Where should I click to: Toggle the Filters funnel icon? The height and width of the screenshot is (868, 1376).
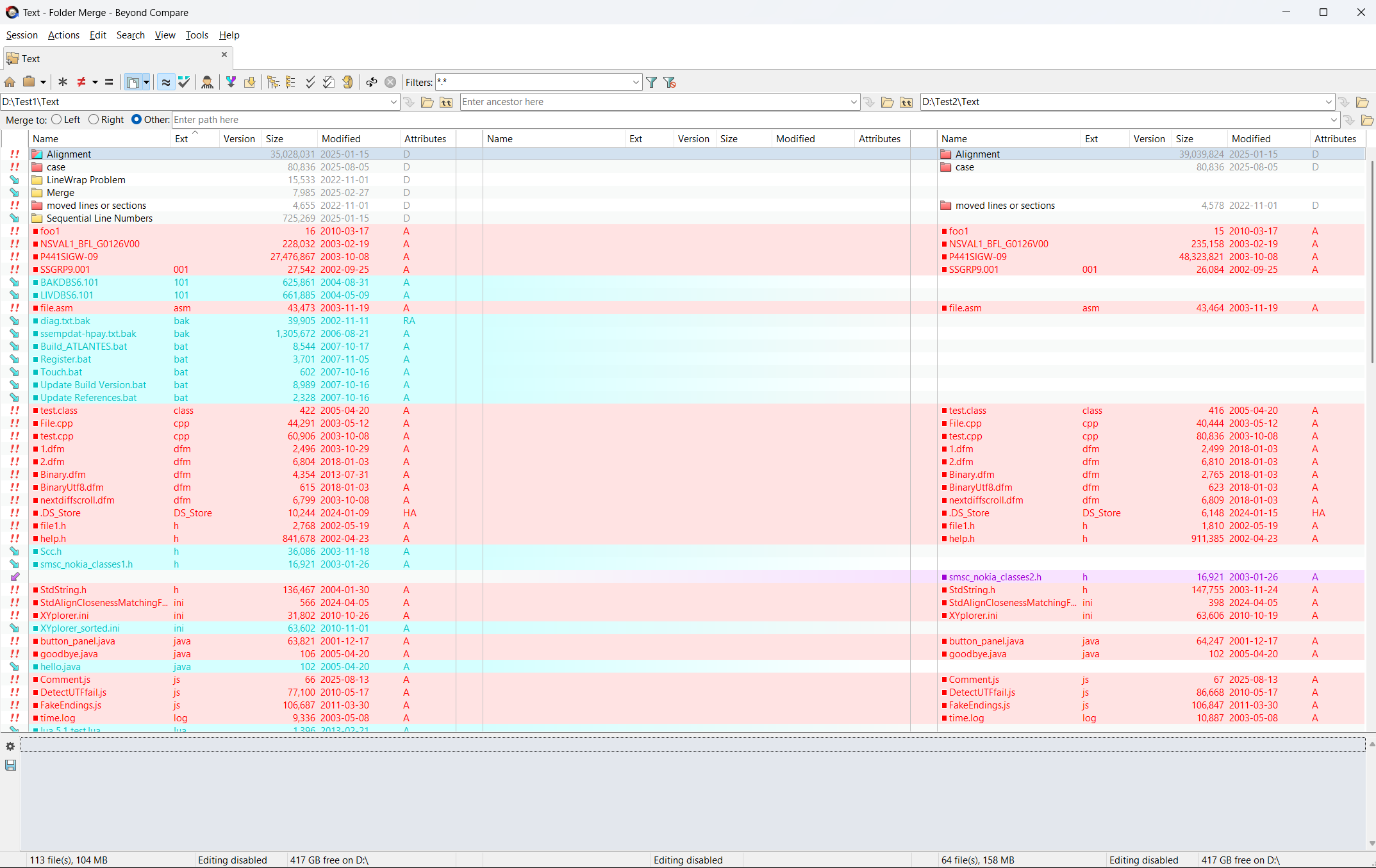coord(652,82)
